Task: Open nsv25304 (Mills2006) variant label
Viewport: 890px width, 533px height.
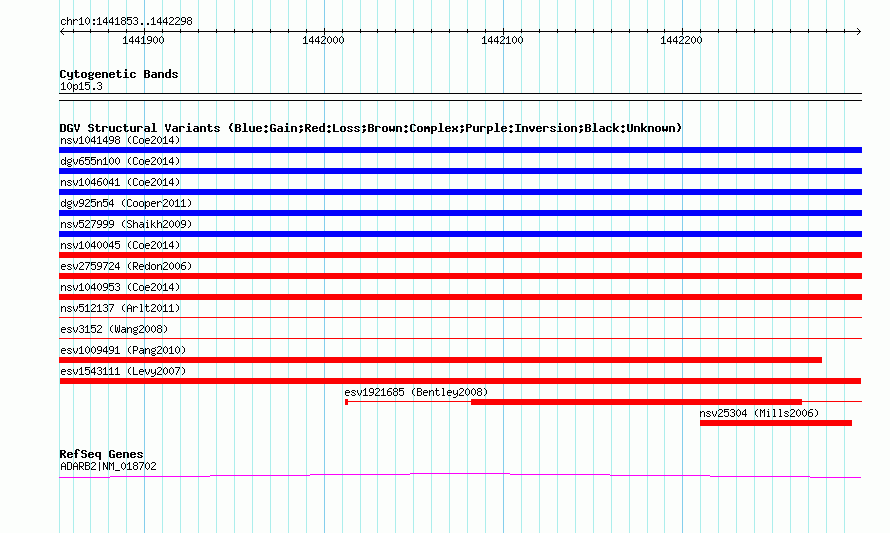Action: [759, 413]
